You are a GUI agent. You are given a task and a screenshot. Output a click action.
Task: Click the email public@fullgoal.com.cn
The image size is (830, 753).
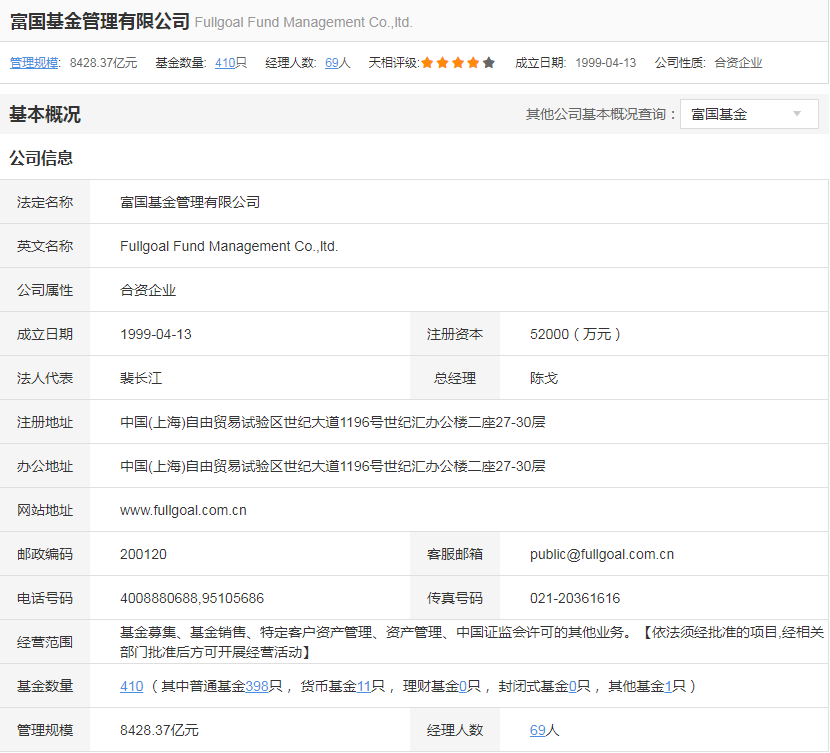[601, 554]
